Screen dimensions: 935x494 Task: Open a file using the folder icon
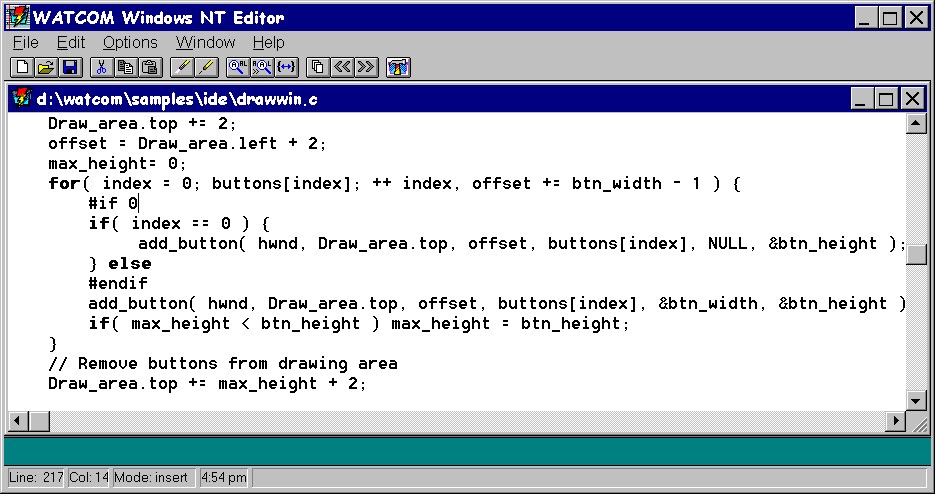(46, 67)
